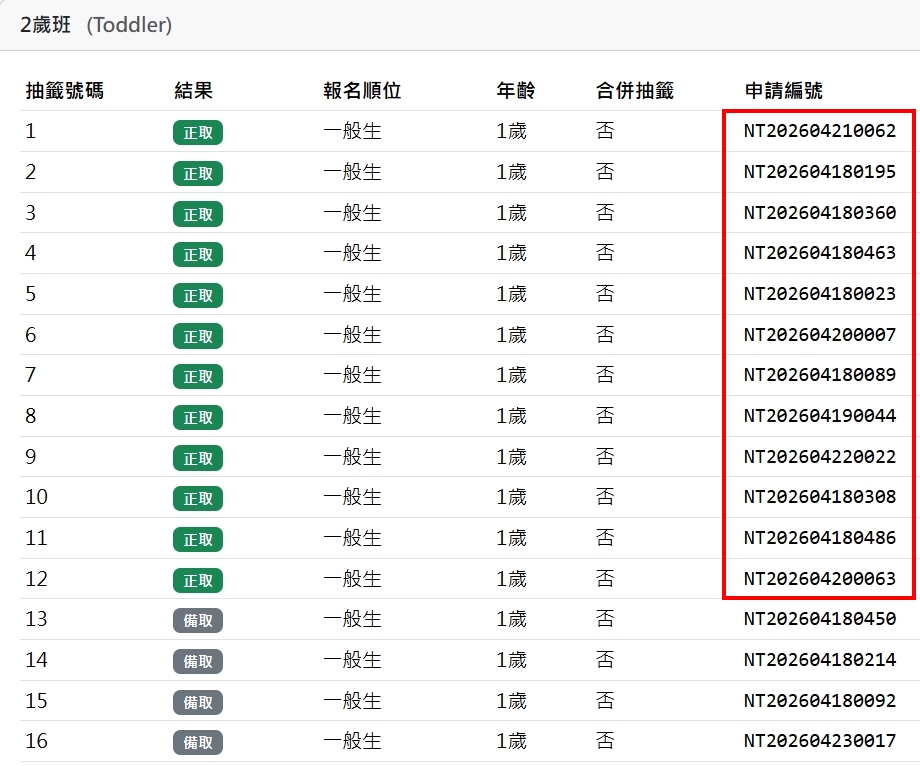Click the 年齡 column header
Screen dimensions: 920x766
[516, 91]
